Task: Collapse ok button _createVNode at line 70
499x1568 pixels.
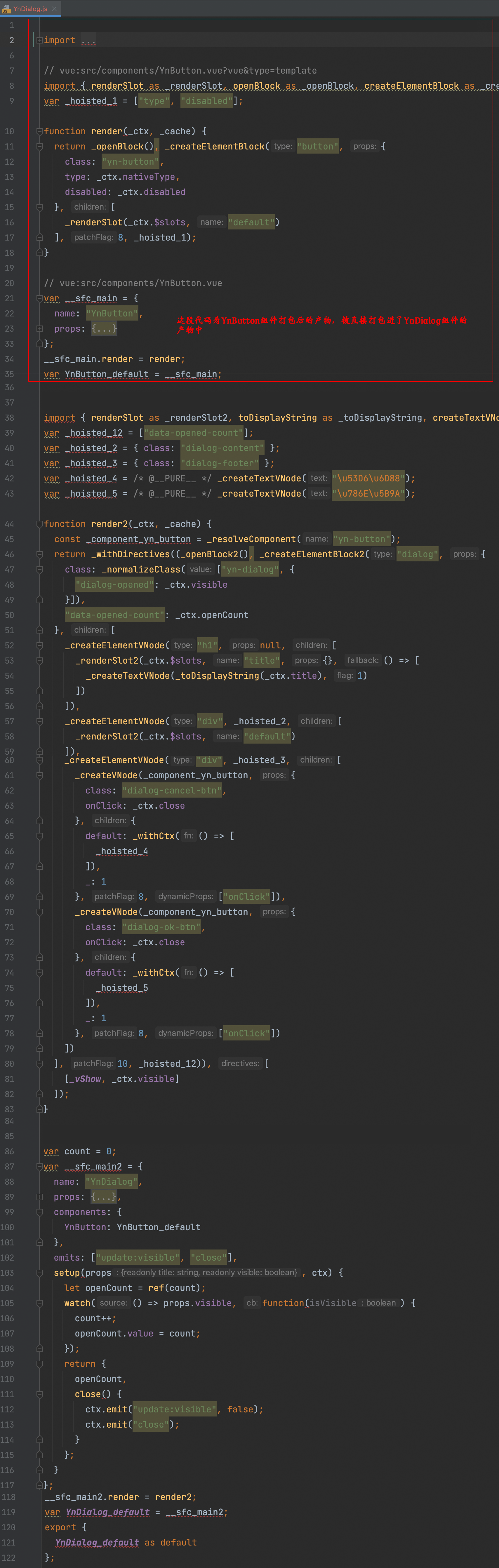Action: click(39, 912)
